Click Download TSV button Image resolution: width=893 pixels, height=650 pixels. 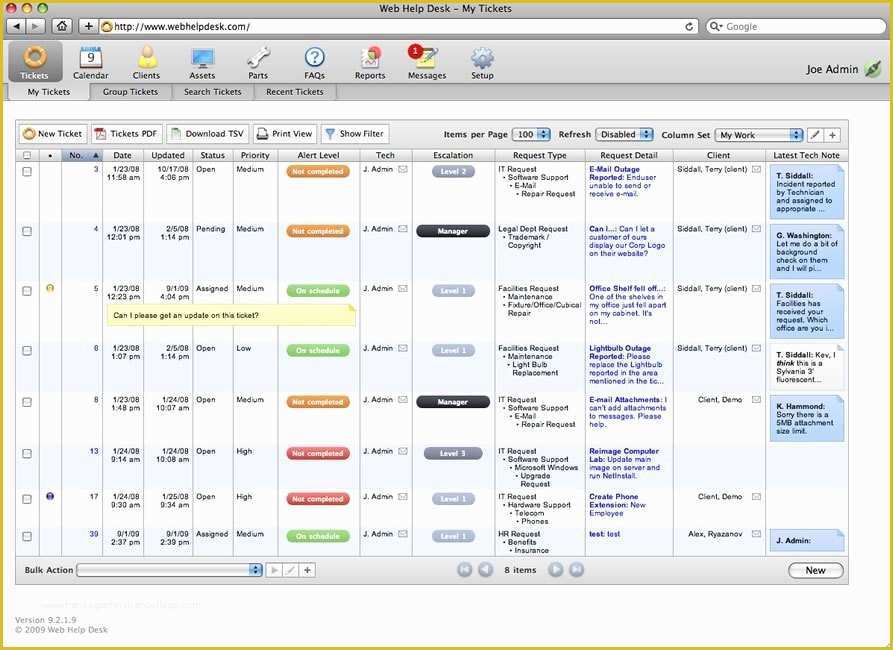[207, 134]
